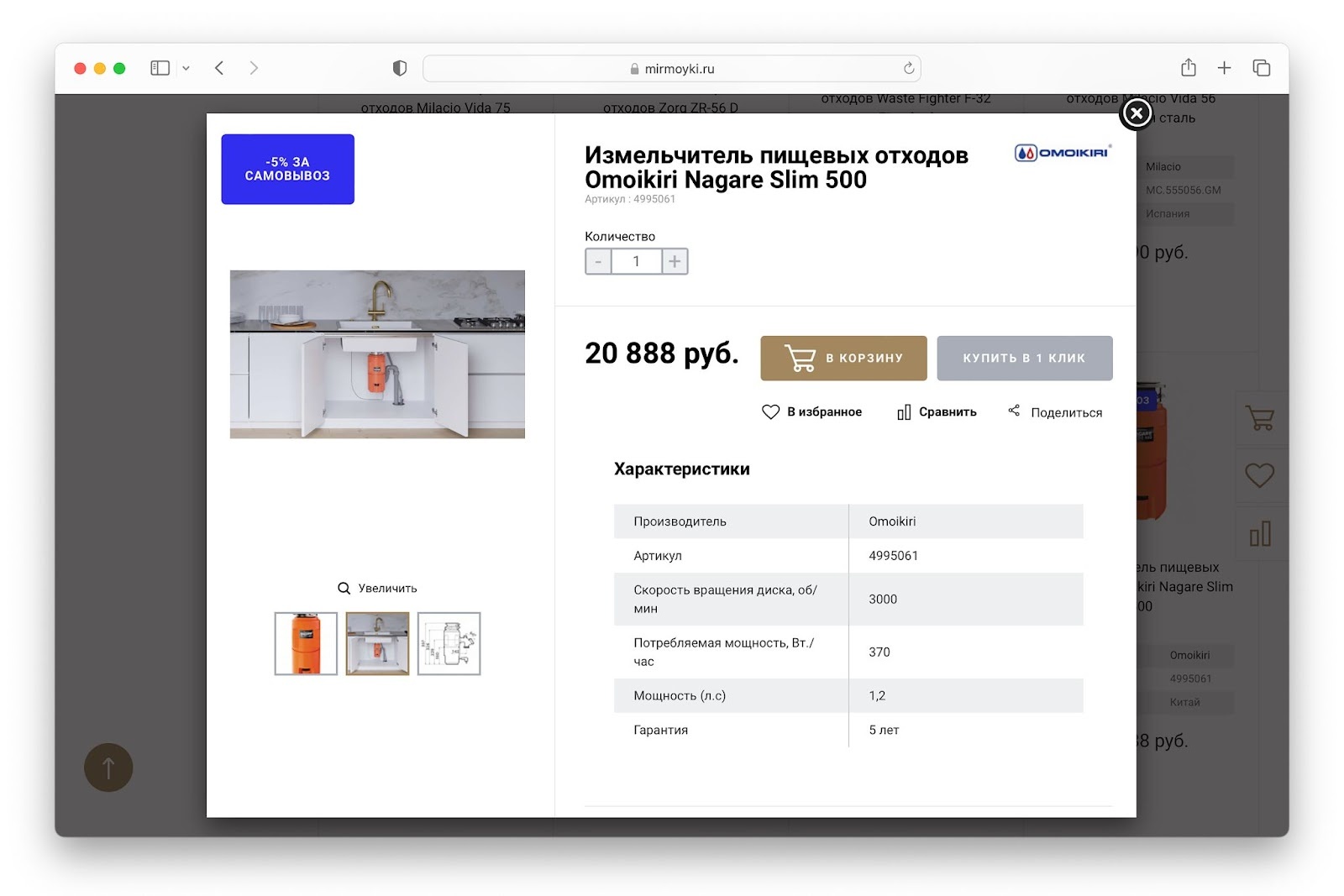Click the background compare bars icon

pyautogui.click(x=1260, y=533)
